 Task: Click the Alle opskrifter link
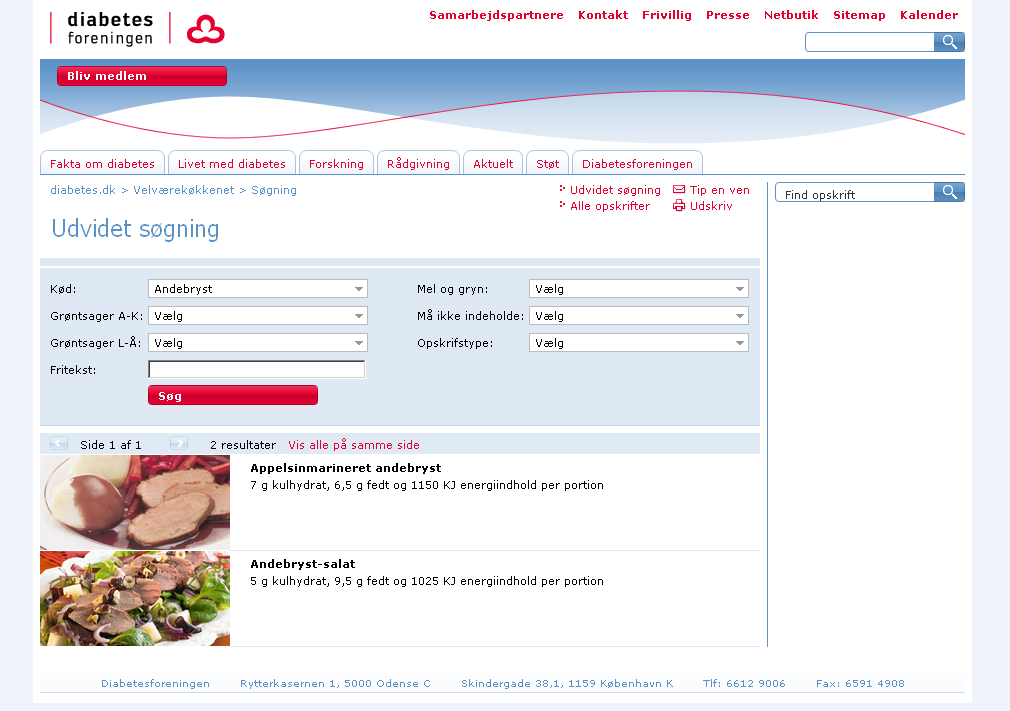point(610,206)
